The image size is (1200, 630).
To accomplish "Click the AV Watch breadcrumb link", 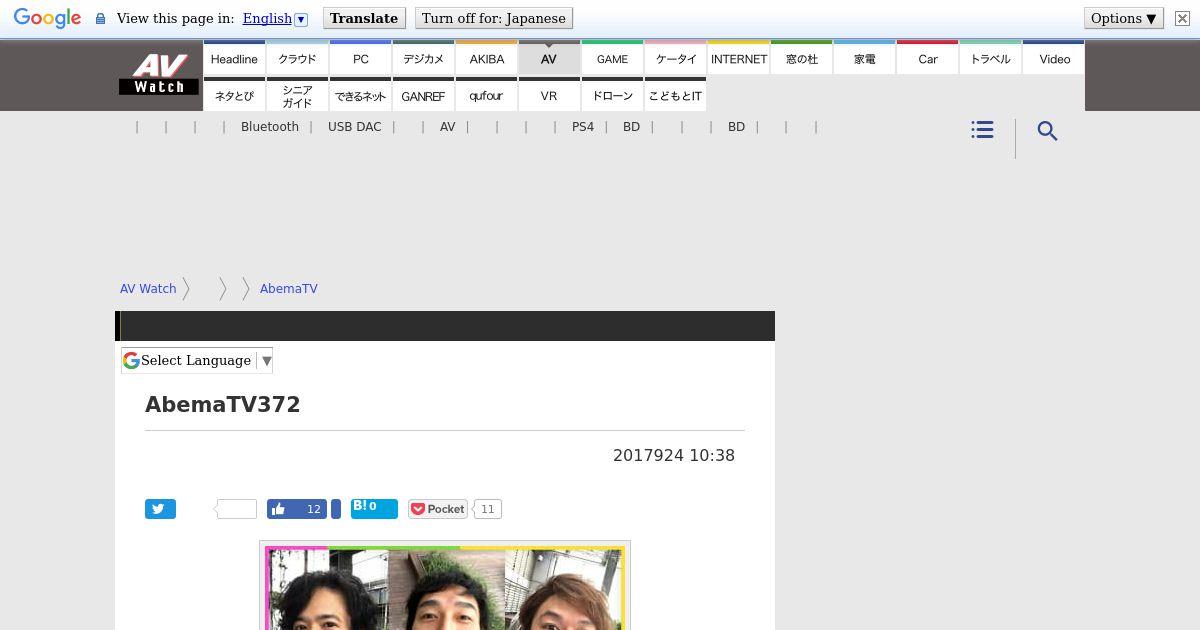I will tap(148, 289).
